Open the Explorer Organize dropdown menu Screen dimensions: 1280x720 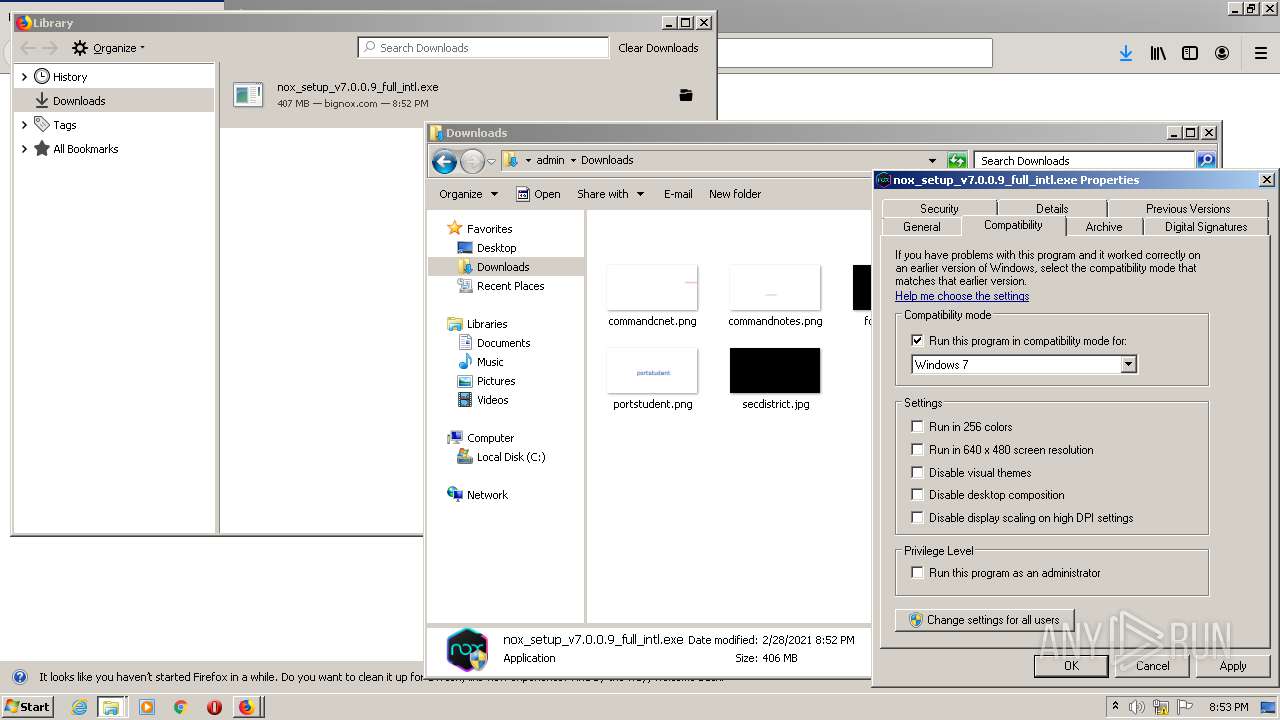tap(468, 194)
